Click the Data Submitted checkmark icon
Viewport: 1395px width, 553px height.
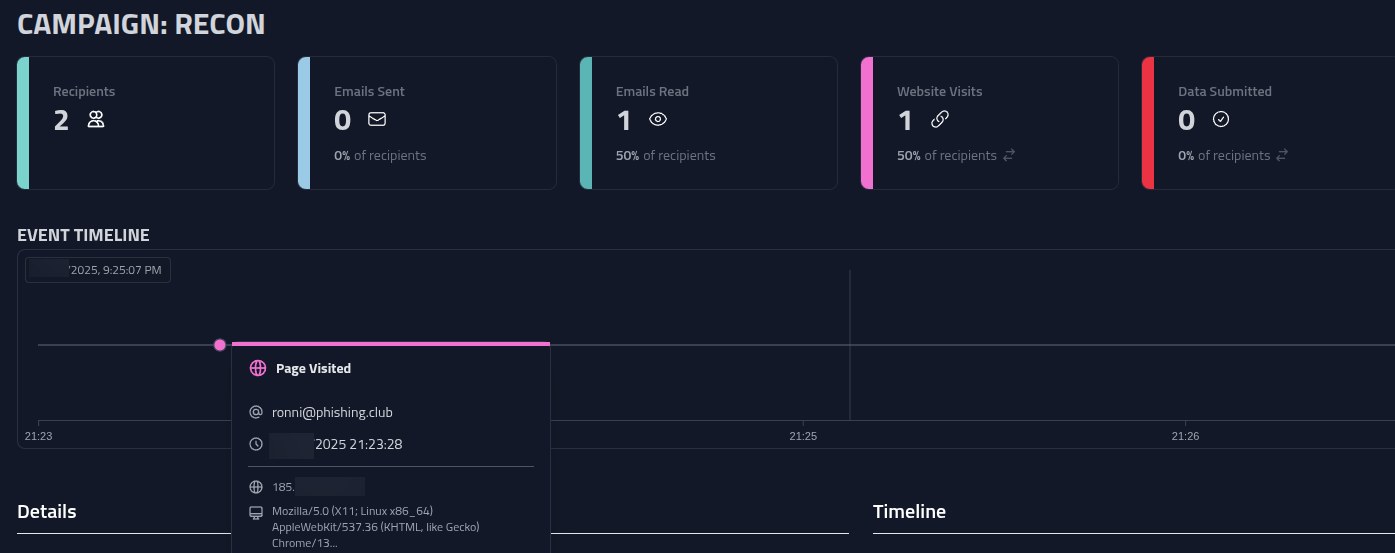[1220, 119]
